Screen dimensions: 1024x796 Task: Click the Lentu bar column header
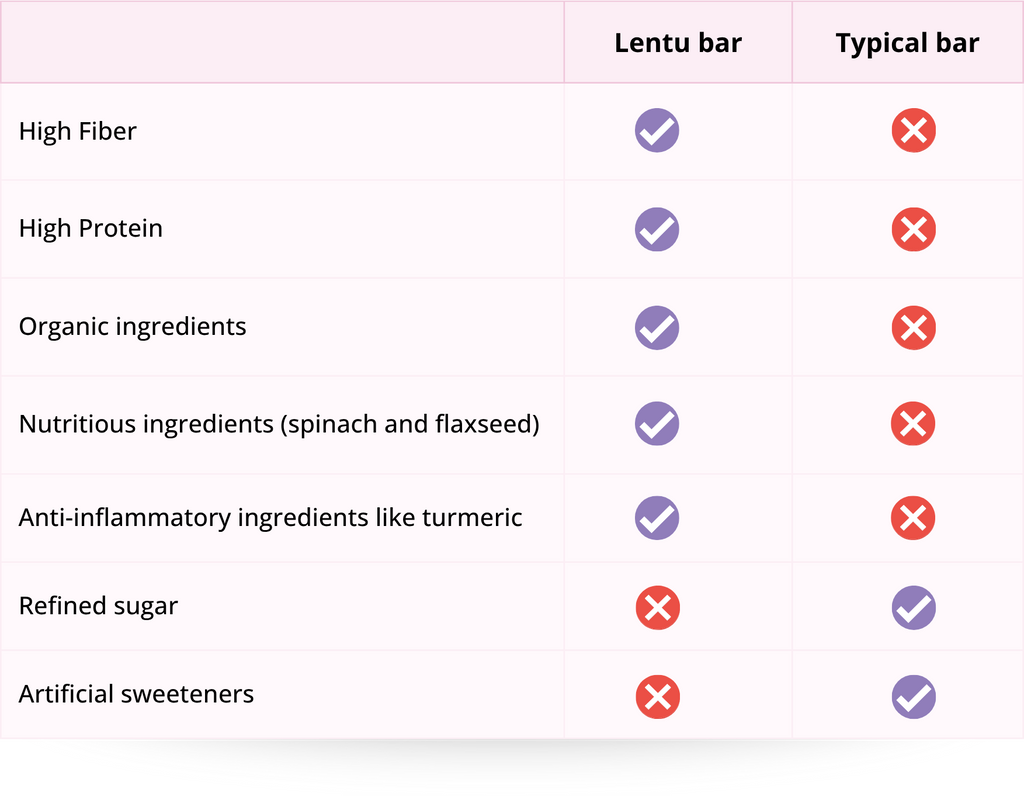coord(677,43)
